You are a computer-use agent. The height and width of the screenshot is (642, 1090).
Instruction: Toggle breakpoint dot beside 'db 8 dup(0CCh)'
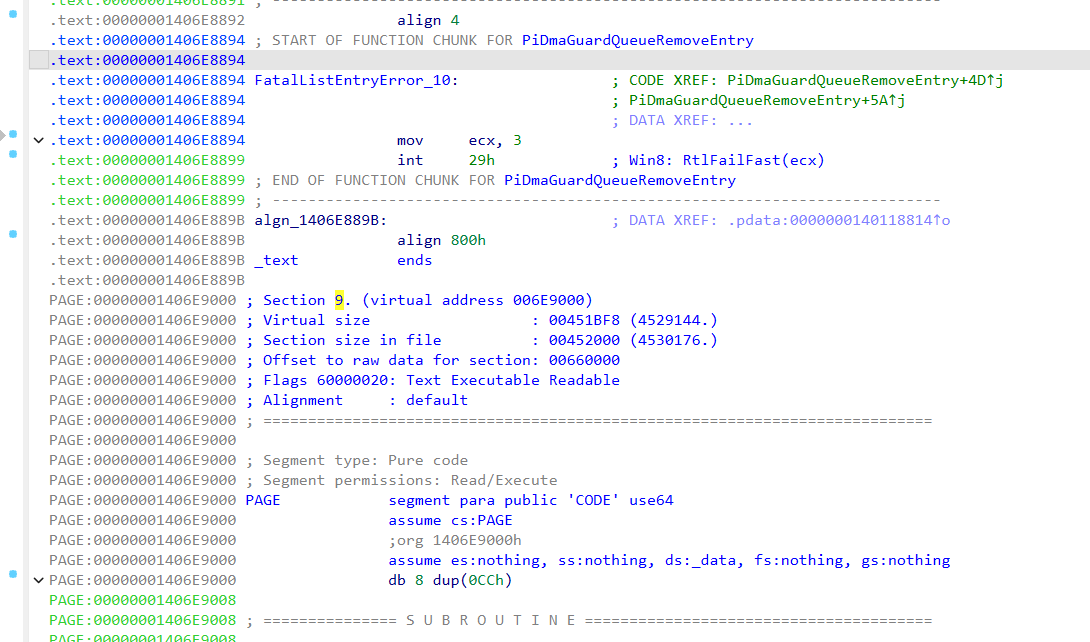click(x=13, y=574)
